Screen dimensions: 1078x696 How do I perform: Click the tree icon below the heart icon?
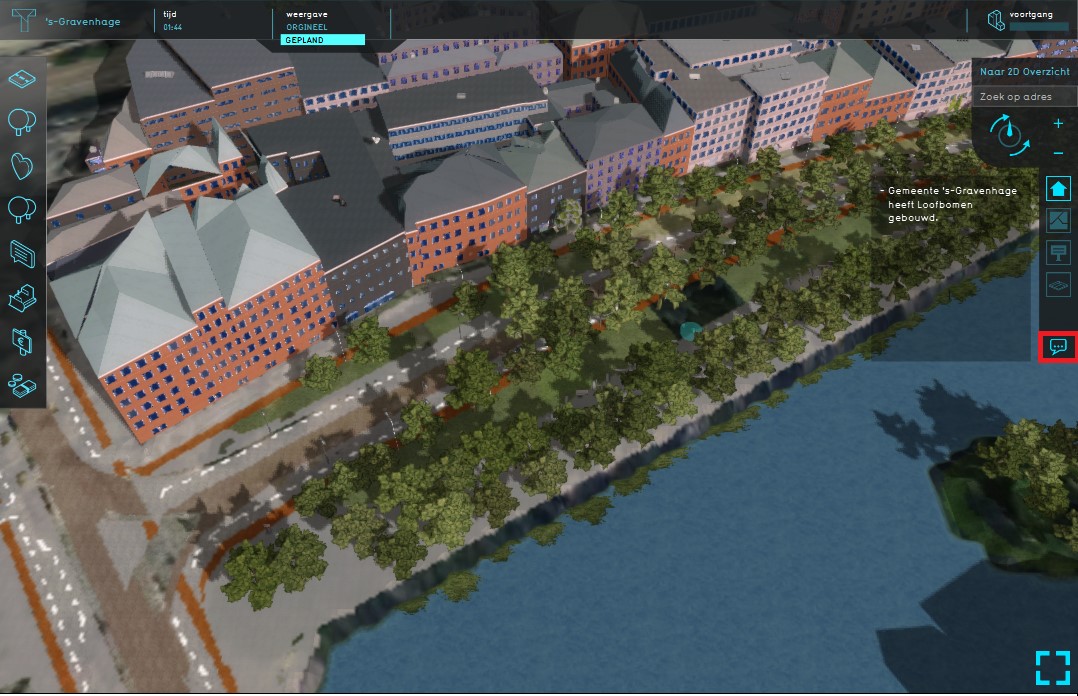22,209
